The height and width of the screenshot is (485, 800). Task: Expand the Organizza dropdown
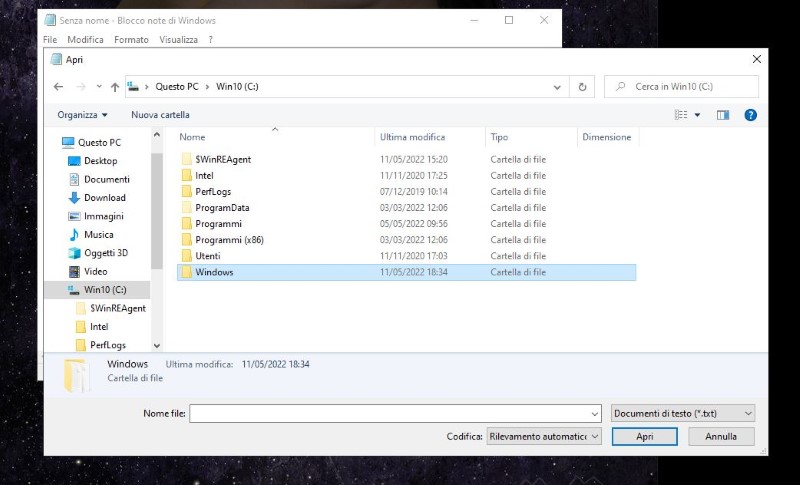[82, 115]
